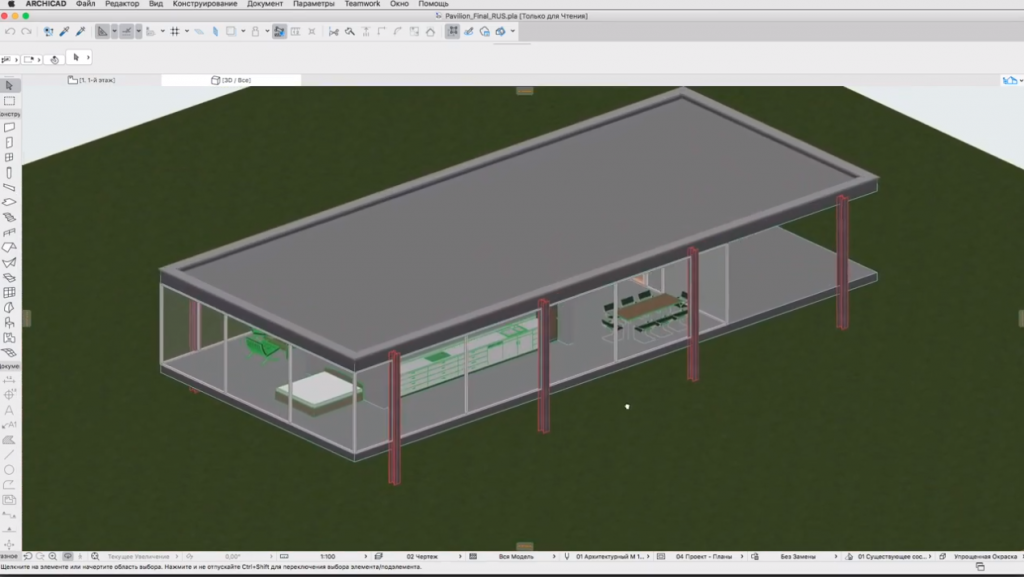Click '04 Проект - Планы' dimension setting
Screen dimensions: 1024x577
click(x=703, y=557)
